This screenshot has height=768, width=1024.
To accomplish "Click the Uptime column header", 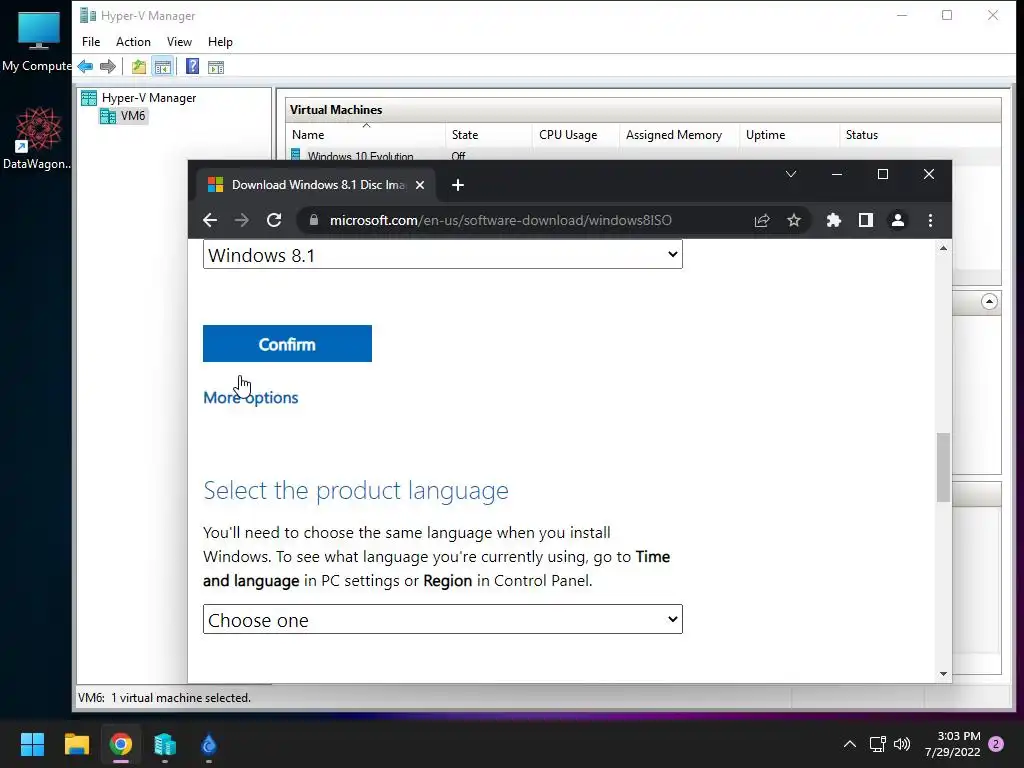I will pos(789,135).
